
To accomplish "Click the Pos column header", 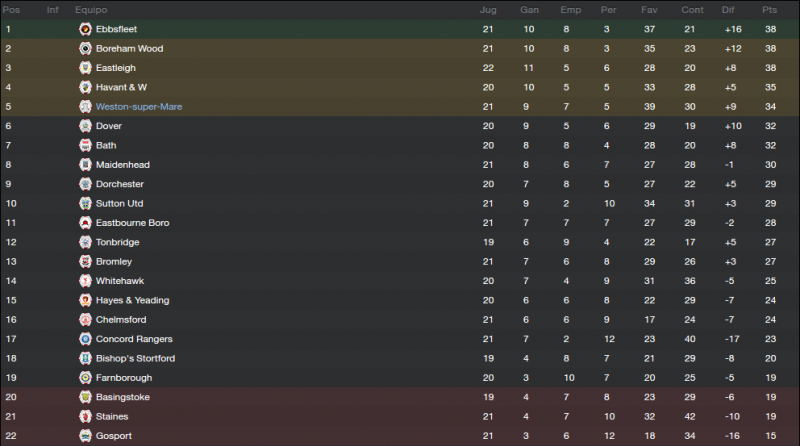I will click(x=11, y=10).
